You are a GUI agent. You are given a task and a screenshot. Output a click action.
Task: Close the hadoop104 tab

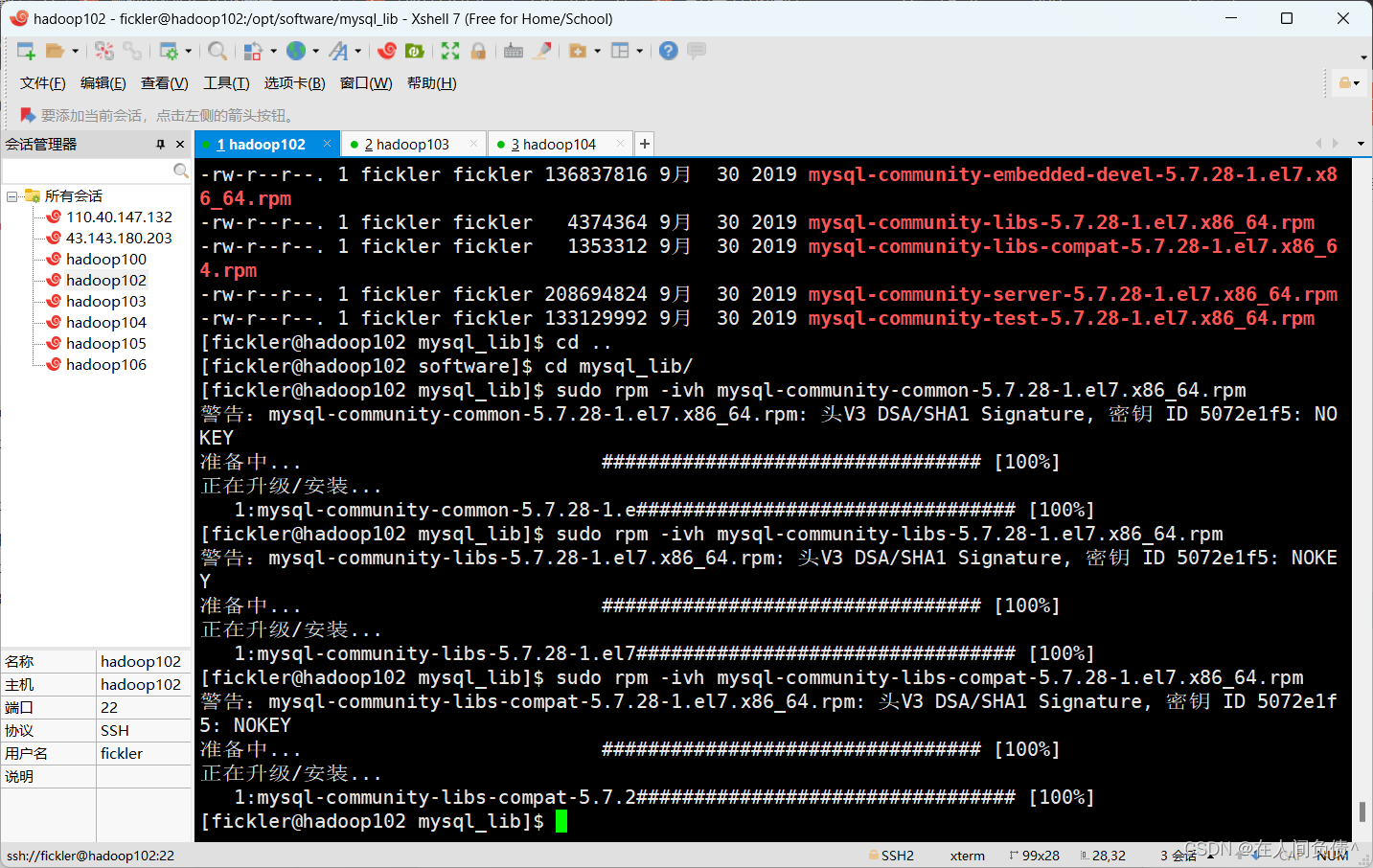[x=621, y=144]
